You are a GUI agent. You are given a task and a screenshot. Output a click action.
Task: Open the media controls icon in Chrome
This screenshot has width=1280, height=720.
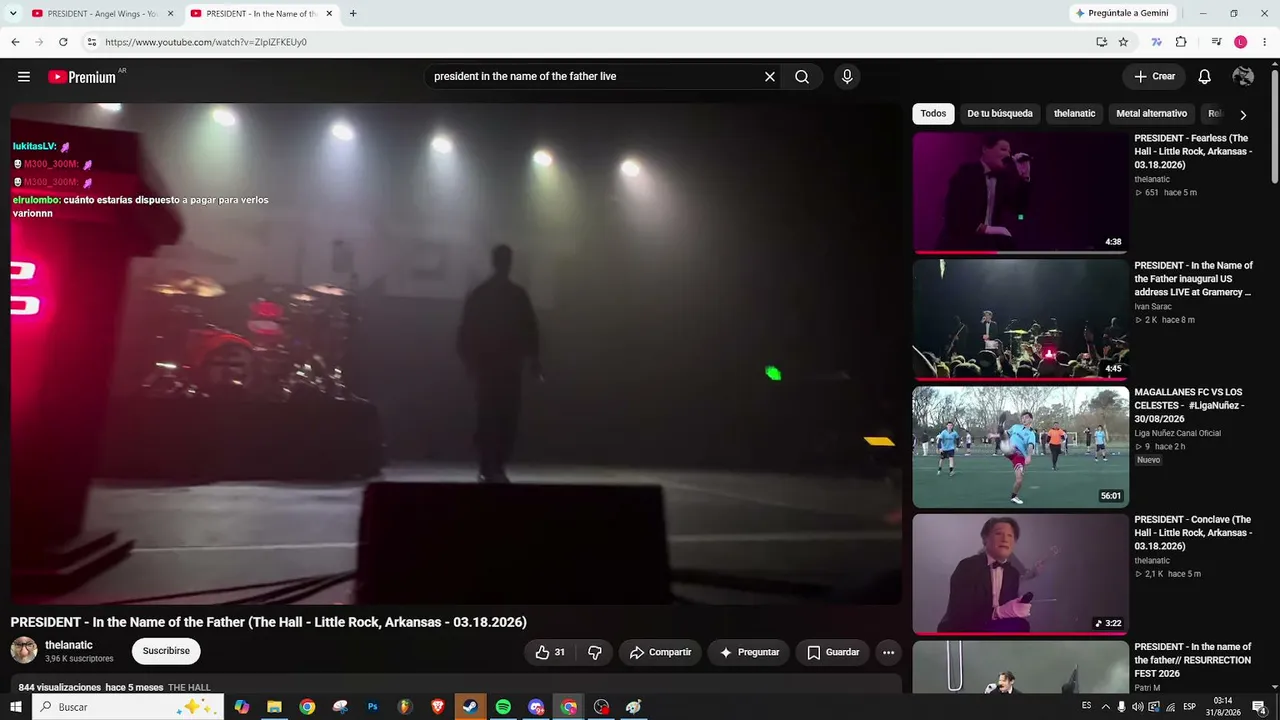tap(1216, 42)
